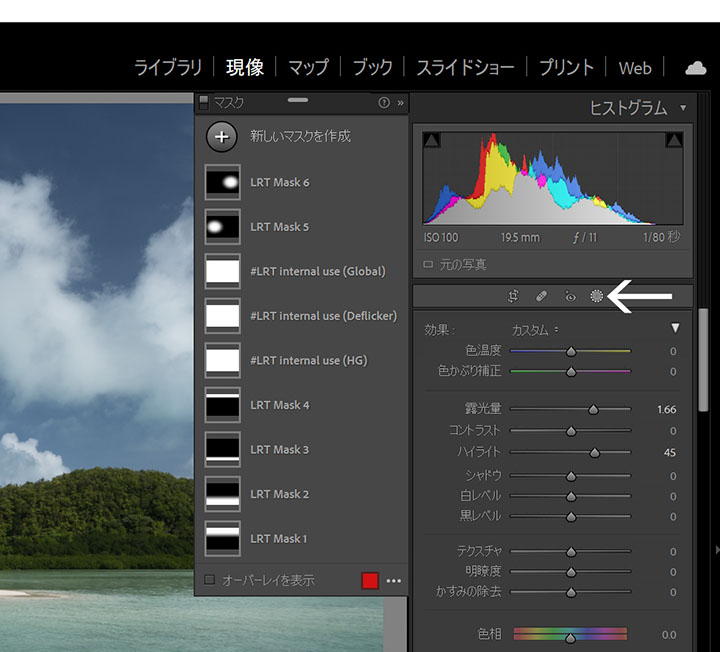
Task: Open overlay options three-dot menu
Action: [394, 581]
